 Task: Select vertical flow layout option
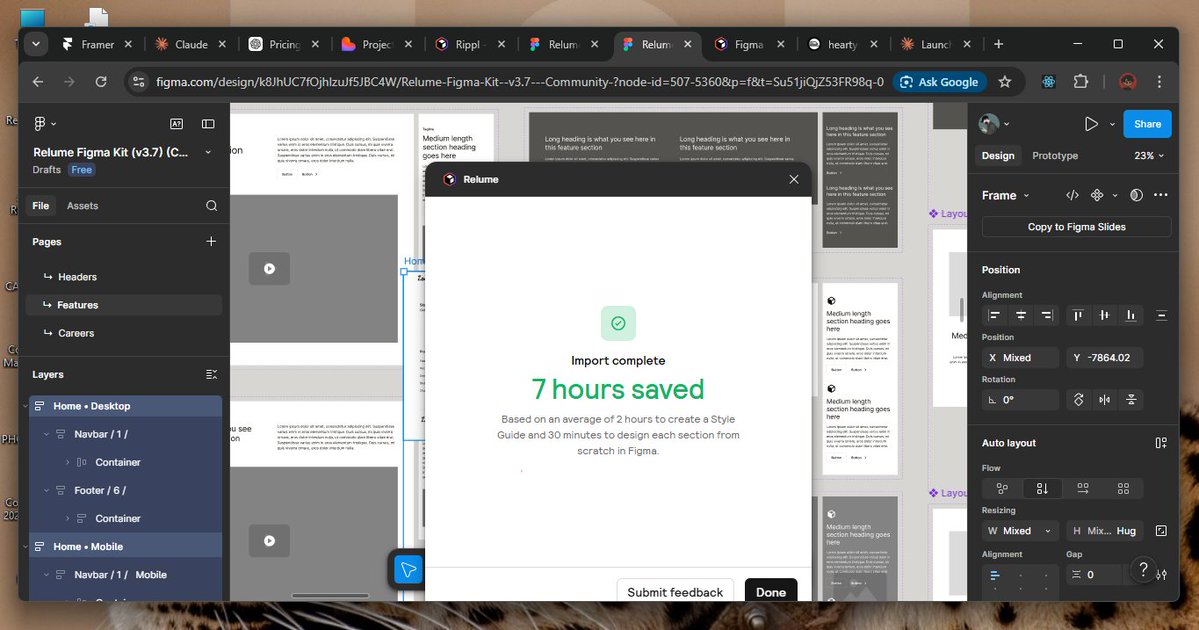click(x=1042, y=489)
